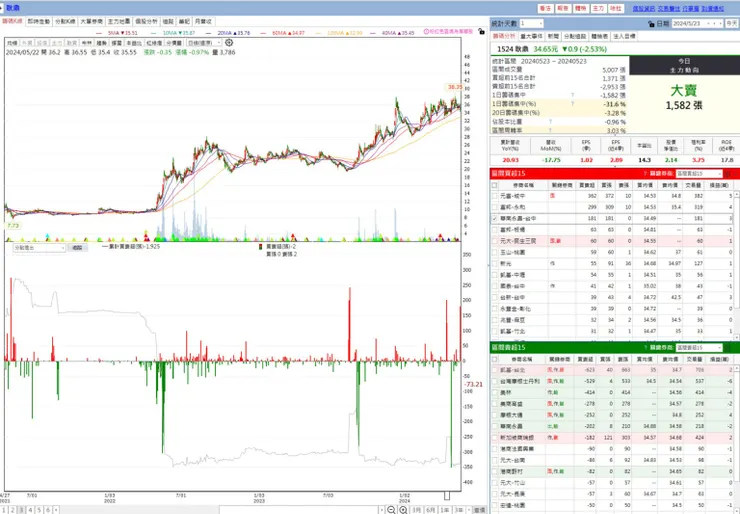The image size is (740, 514).
Task: Click the 3月 range button
Action: point(417,510)
